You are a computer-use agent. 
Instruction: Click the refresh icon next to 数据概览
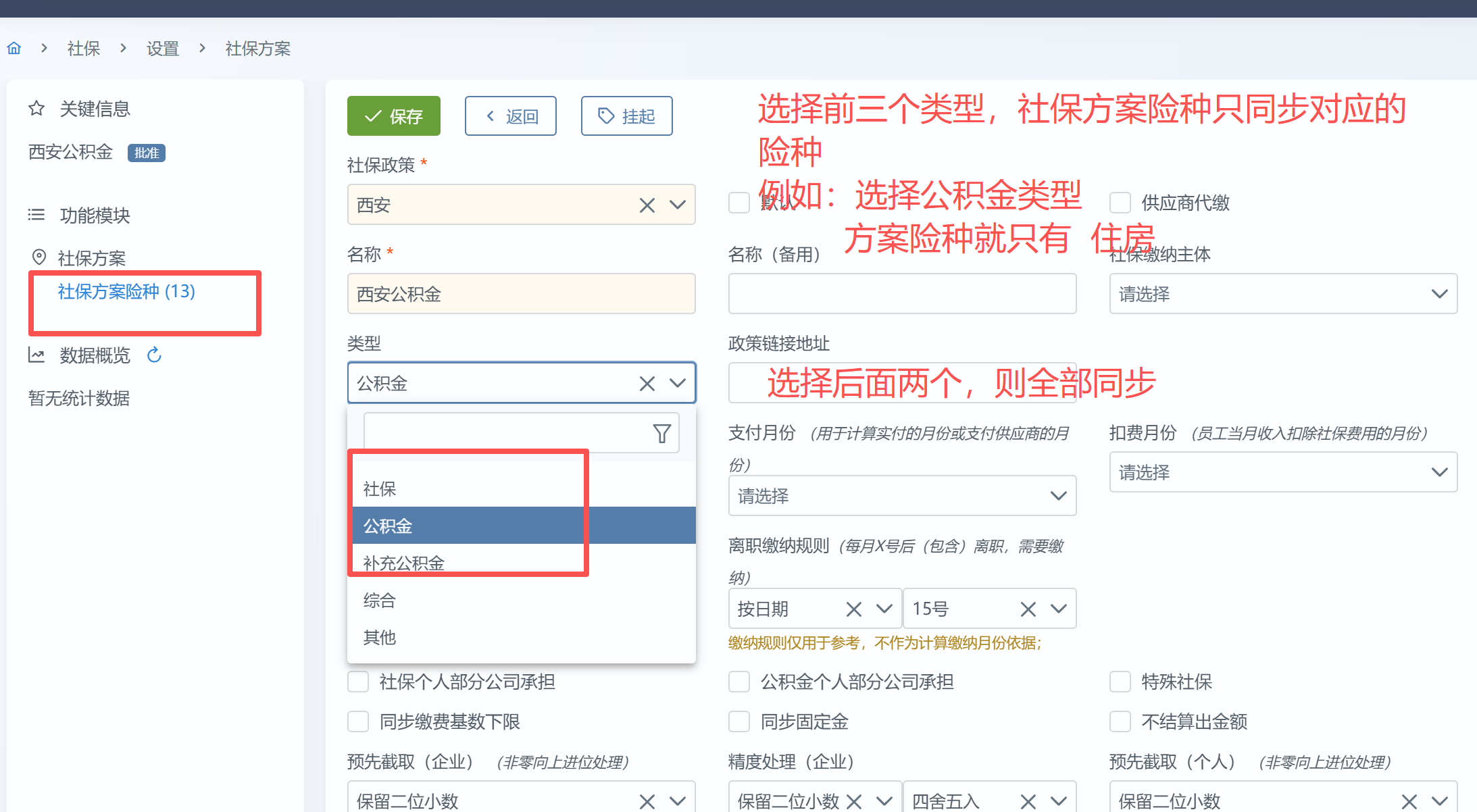[x=154, y=355]
